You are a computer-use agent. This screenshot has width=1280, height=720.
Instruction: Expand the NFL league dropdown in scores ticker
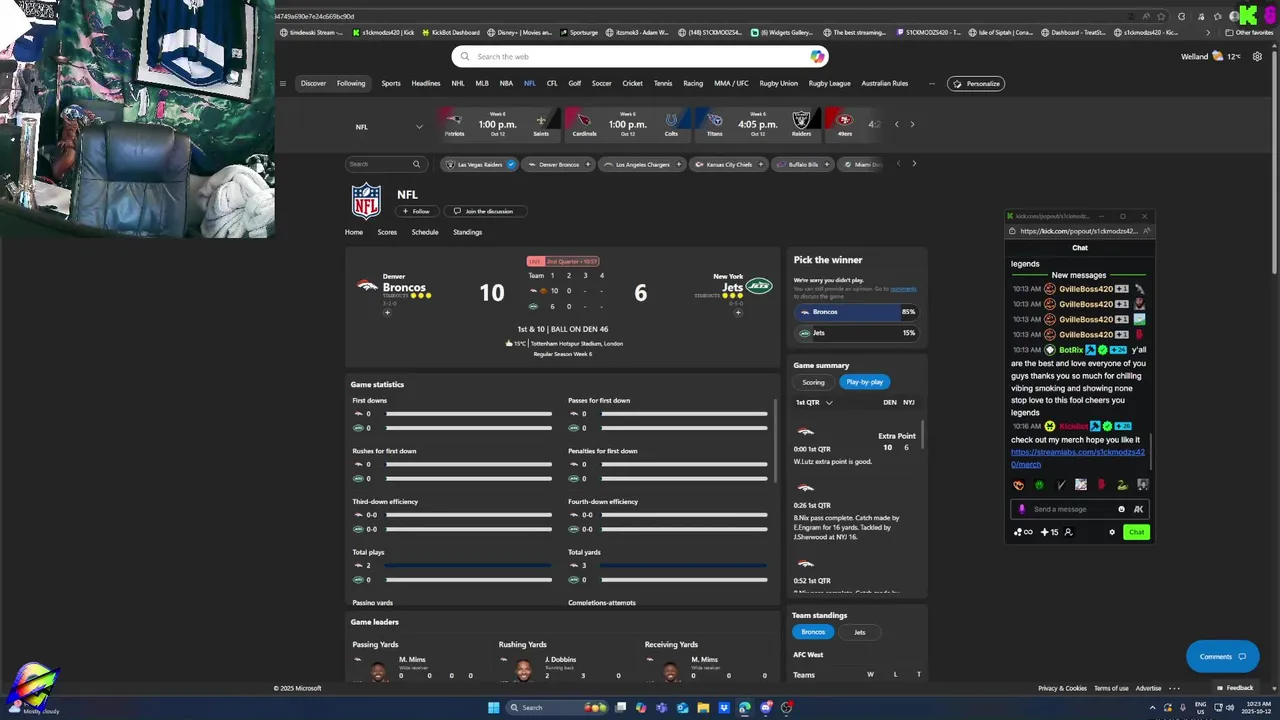(x=419, y=127)
